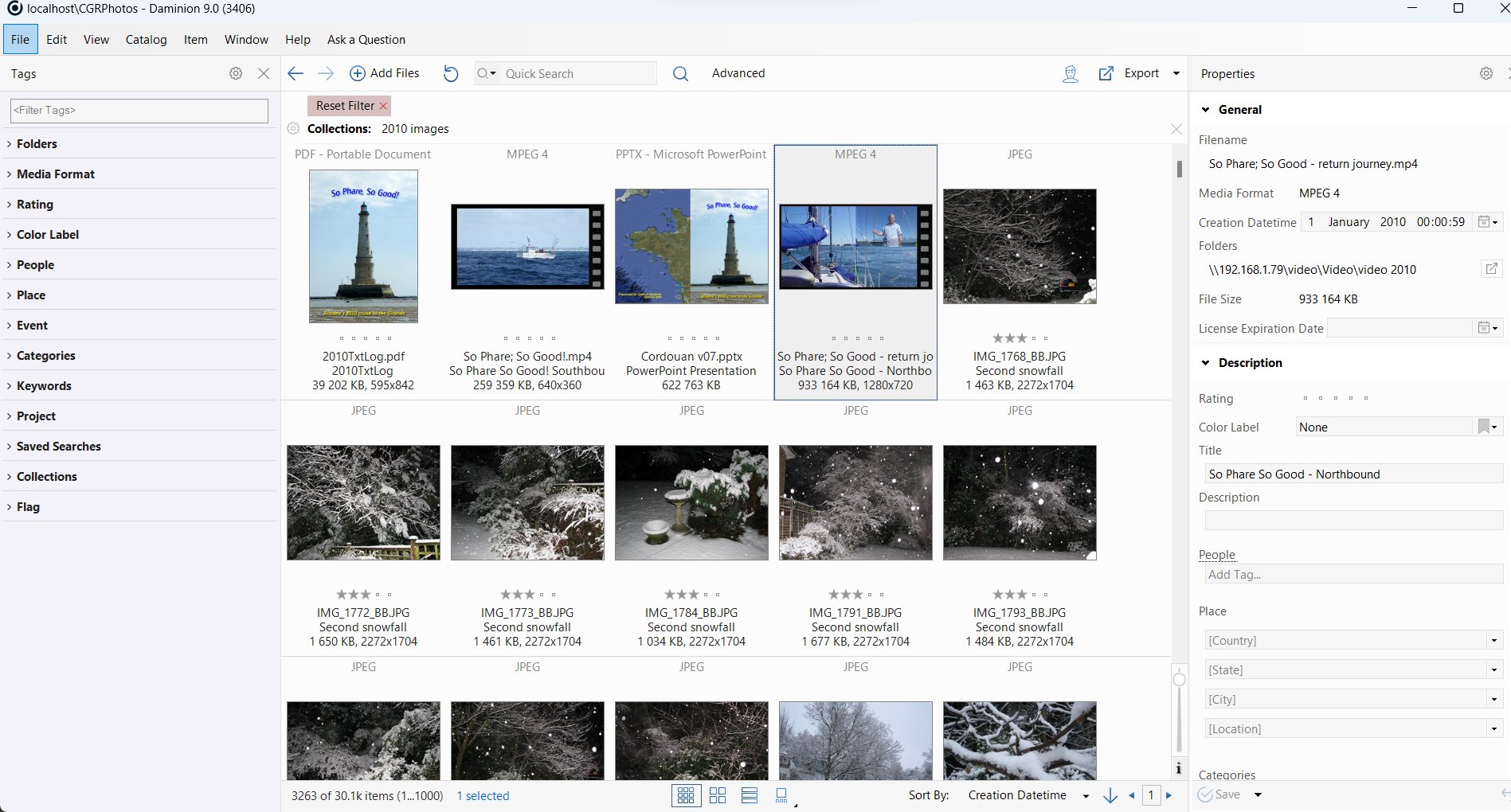This screenshot has width=1511, height=812.
Task: Open the View menu
Action: click(96, 40)
